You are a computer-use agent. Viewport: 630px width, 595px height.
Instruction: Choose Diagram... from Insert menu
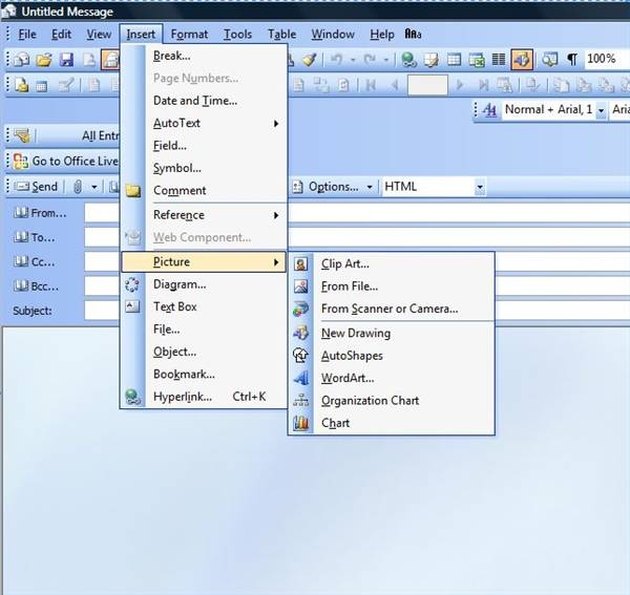tap(204, 285)
